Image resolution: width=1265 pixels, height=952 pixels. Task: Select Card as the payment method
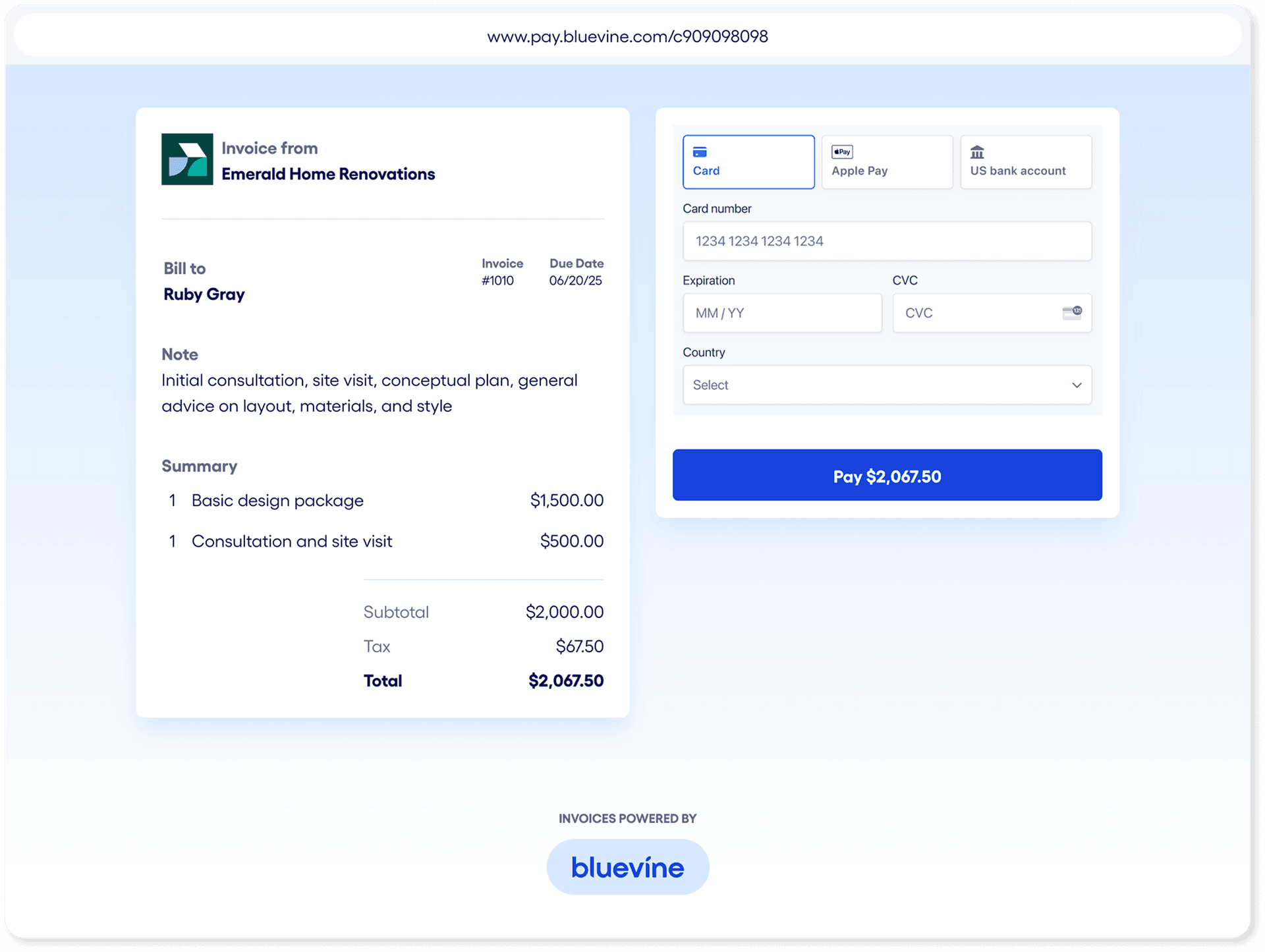(x=748, y=161)
